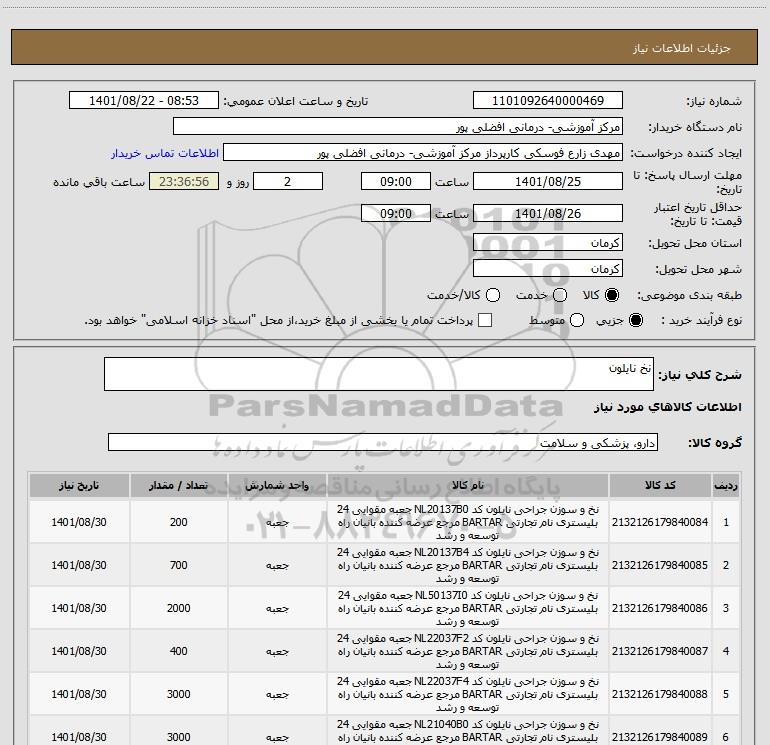Click the ردیف column header
The width and height of the screenshot is (770, 745).
[725, 486]
